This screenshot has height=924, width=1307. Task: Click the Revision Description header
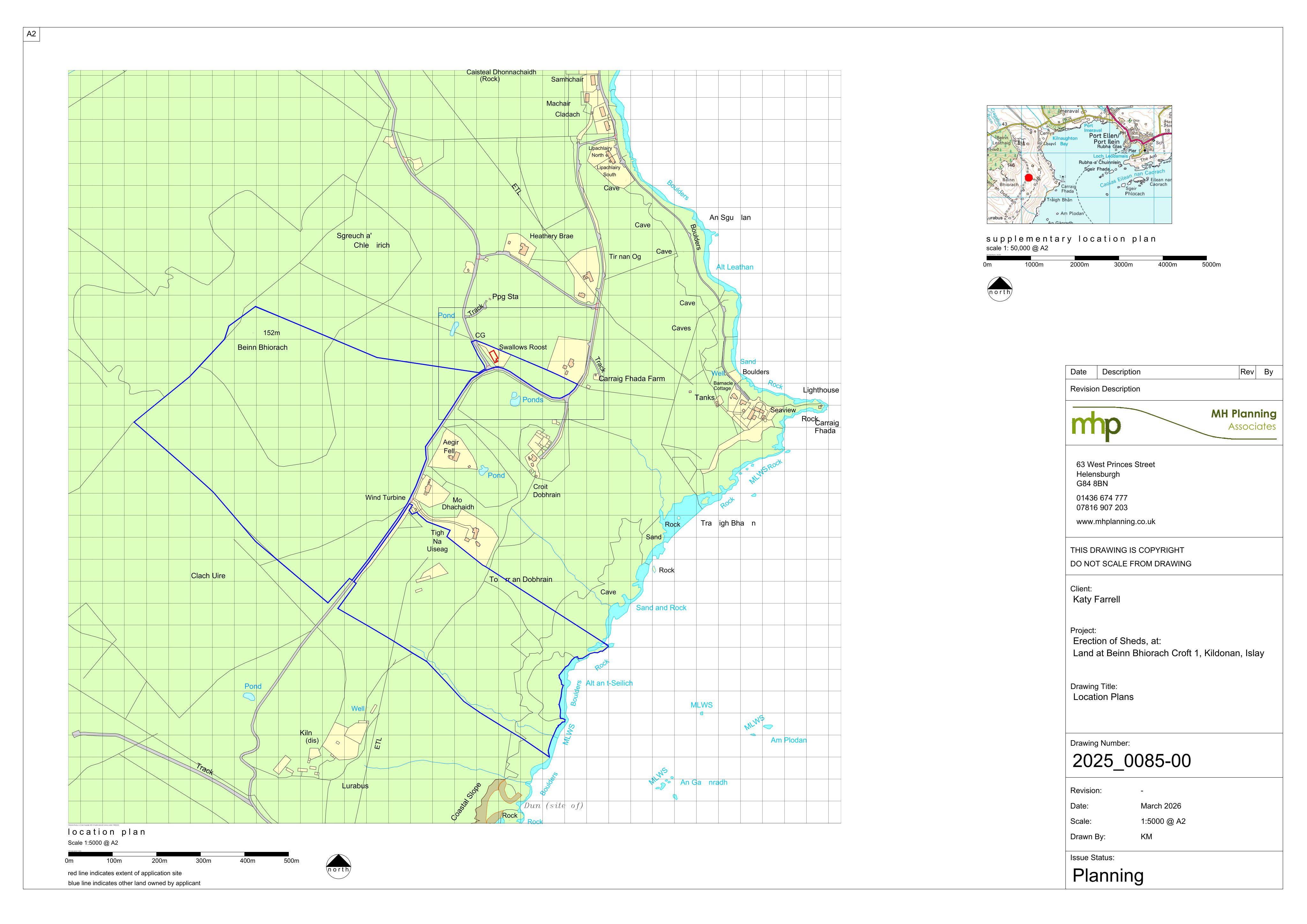click(x=1105, y=389)
